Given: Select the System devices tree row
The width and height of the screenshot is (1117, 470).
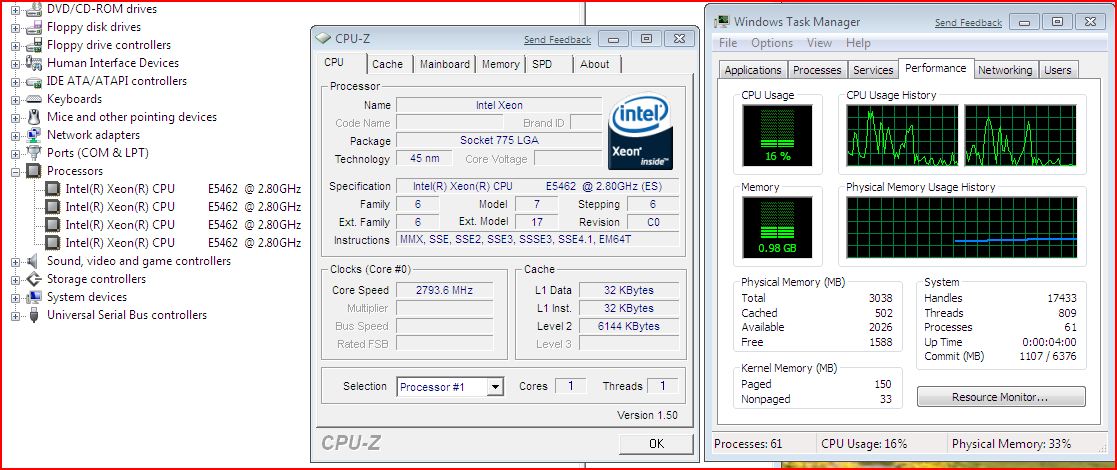Looking at the screenshot, I should click(x=87, y=297).
